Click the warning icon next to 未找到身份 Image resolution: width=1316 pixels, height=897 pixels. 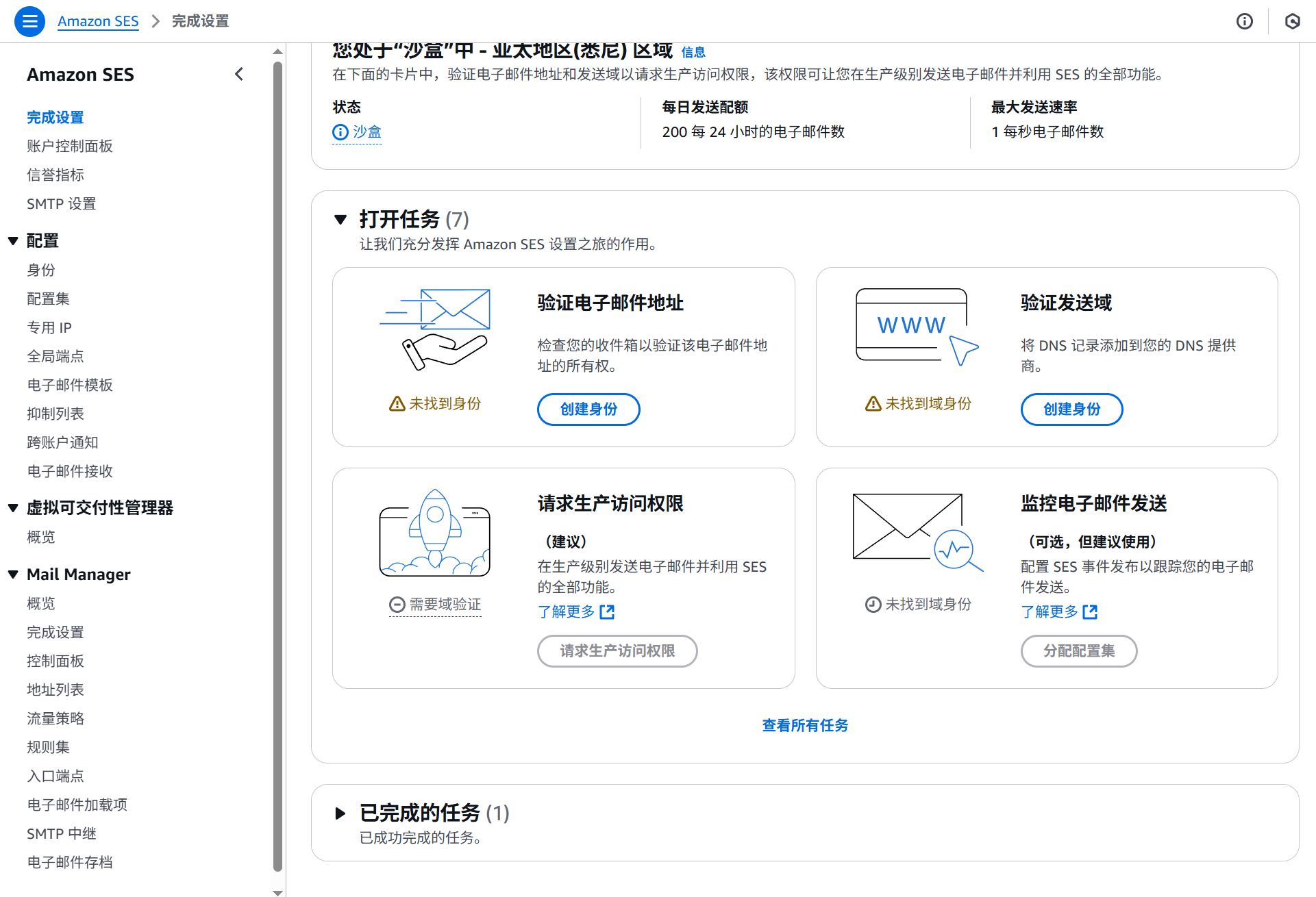[x=397, y=404]
